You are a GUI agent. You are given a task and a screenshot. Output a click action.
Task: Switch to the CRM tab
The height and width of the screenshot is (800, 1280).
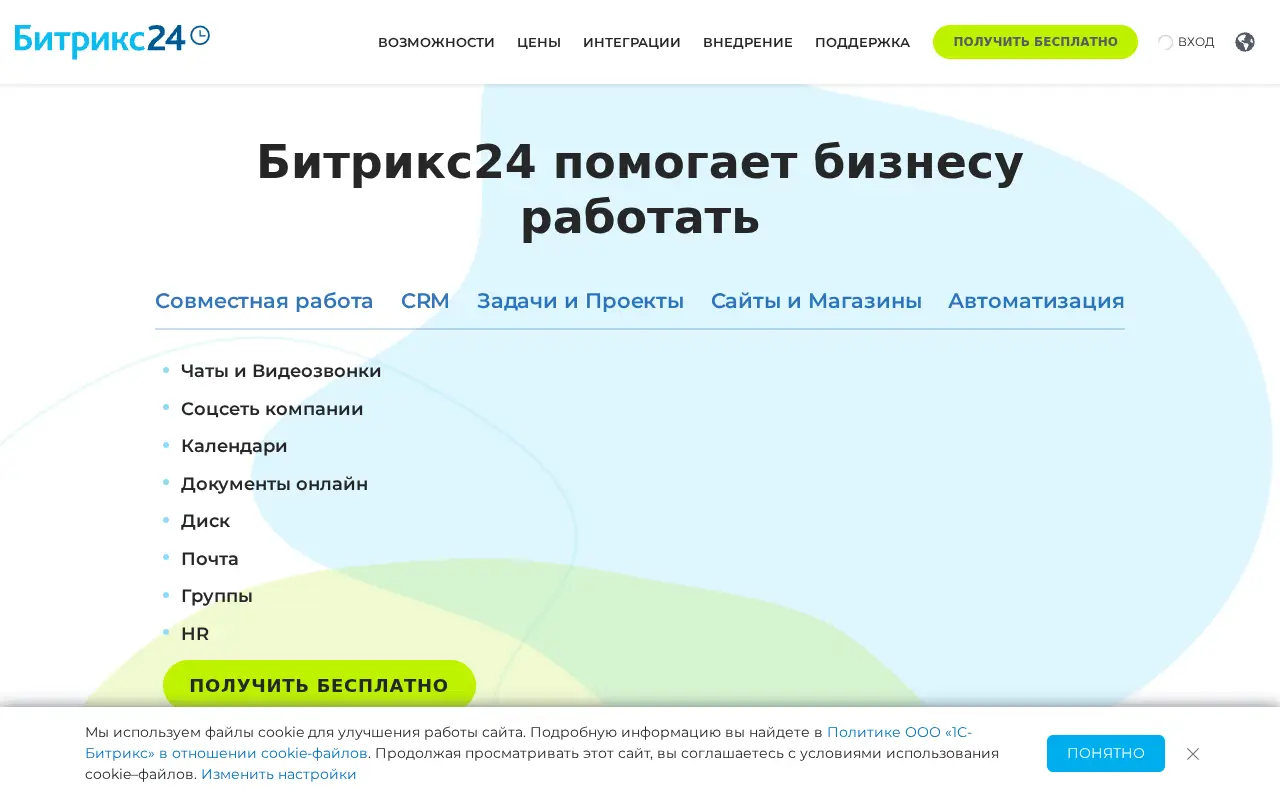[x=425, y=301]
